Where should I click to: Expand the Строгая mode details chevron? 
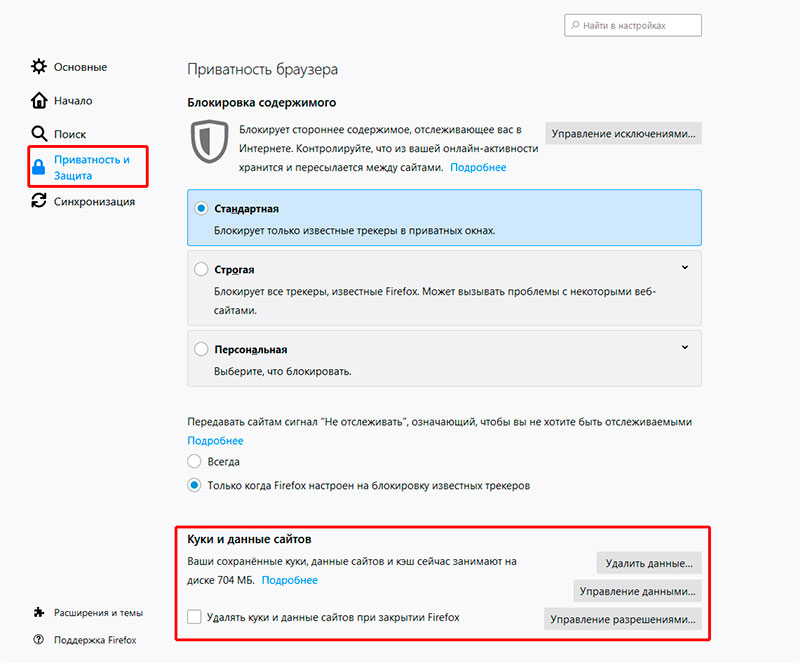click(685, 268)
